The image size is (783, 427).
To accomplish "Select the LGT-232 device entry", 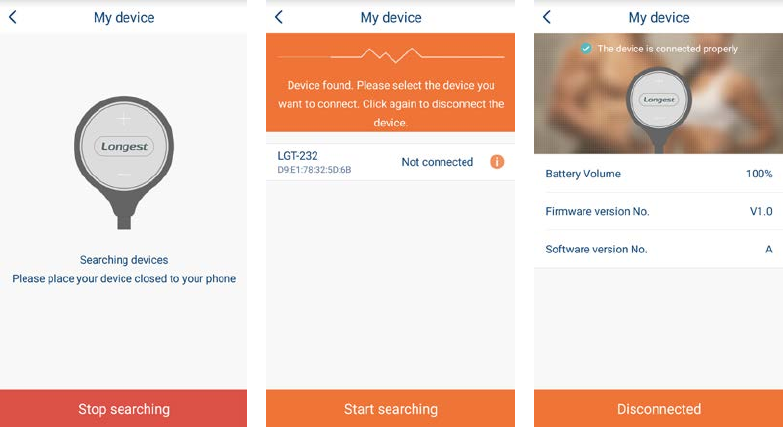I will pyautogui.click(x=391, y=162).
